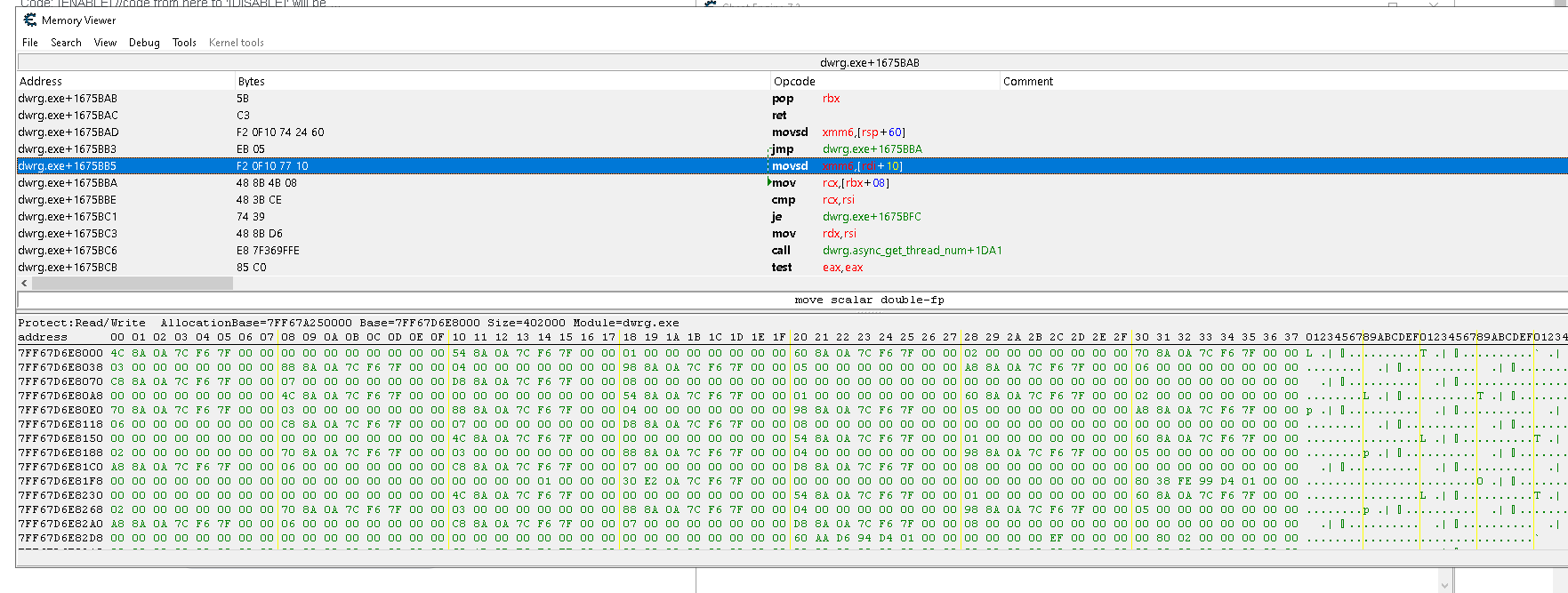Open the Kernel tools menu
This screenshot has width=1568, height=593.
click(236, 43)
